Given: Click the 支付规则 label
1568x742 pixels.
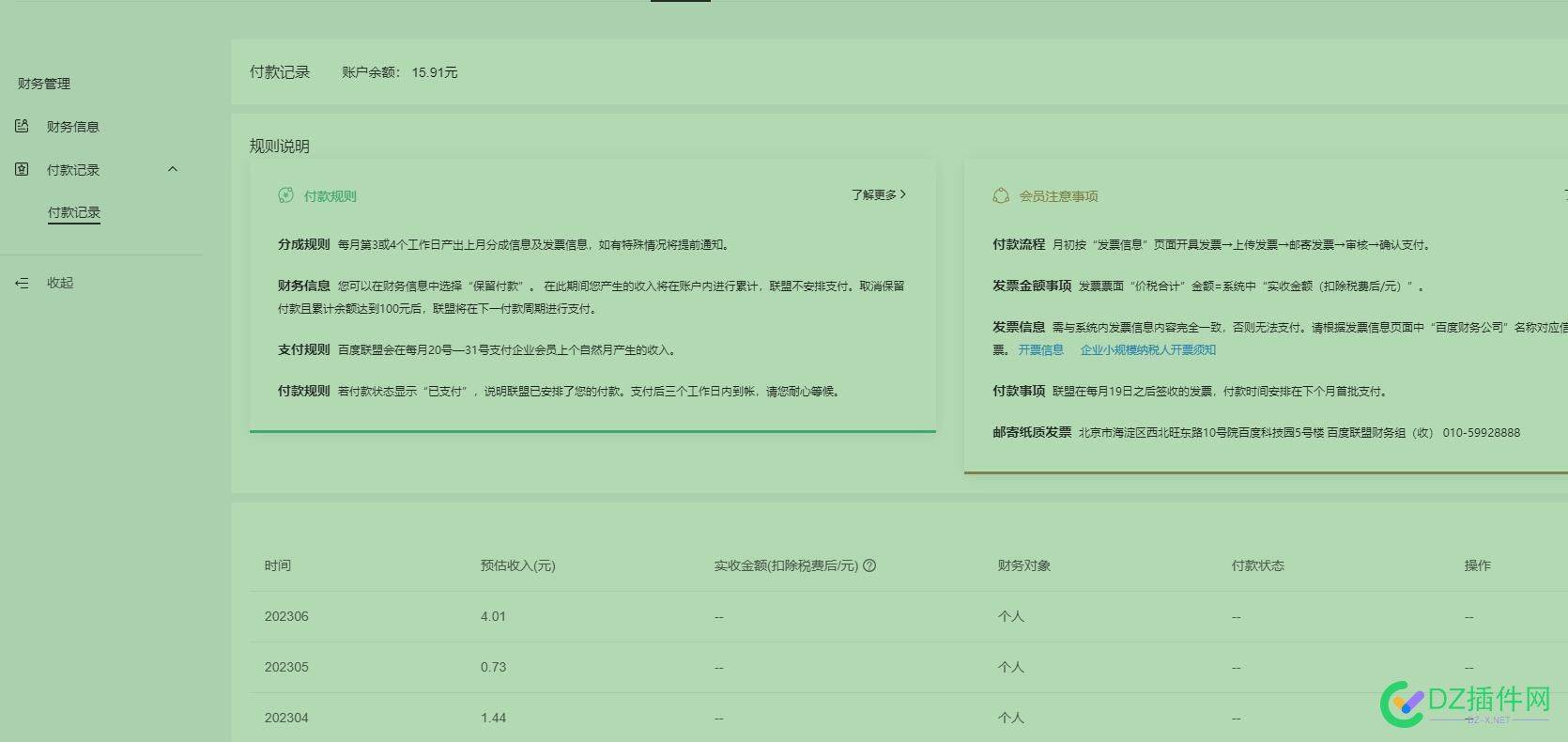Looking at the screenshot, I should pyautogui.click(x=303, y=349).
